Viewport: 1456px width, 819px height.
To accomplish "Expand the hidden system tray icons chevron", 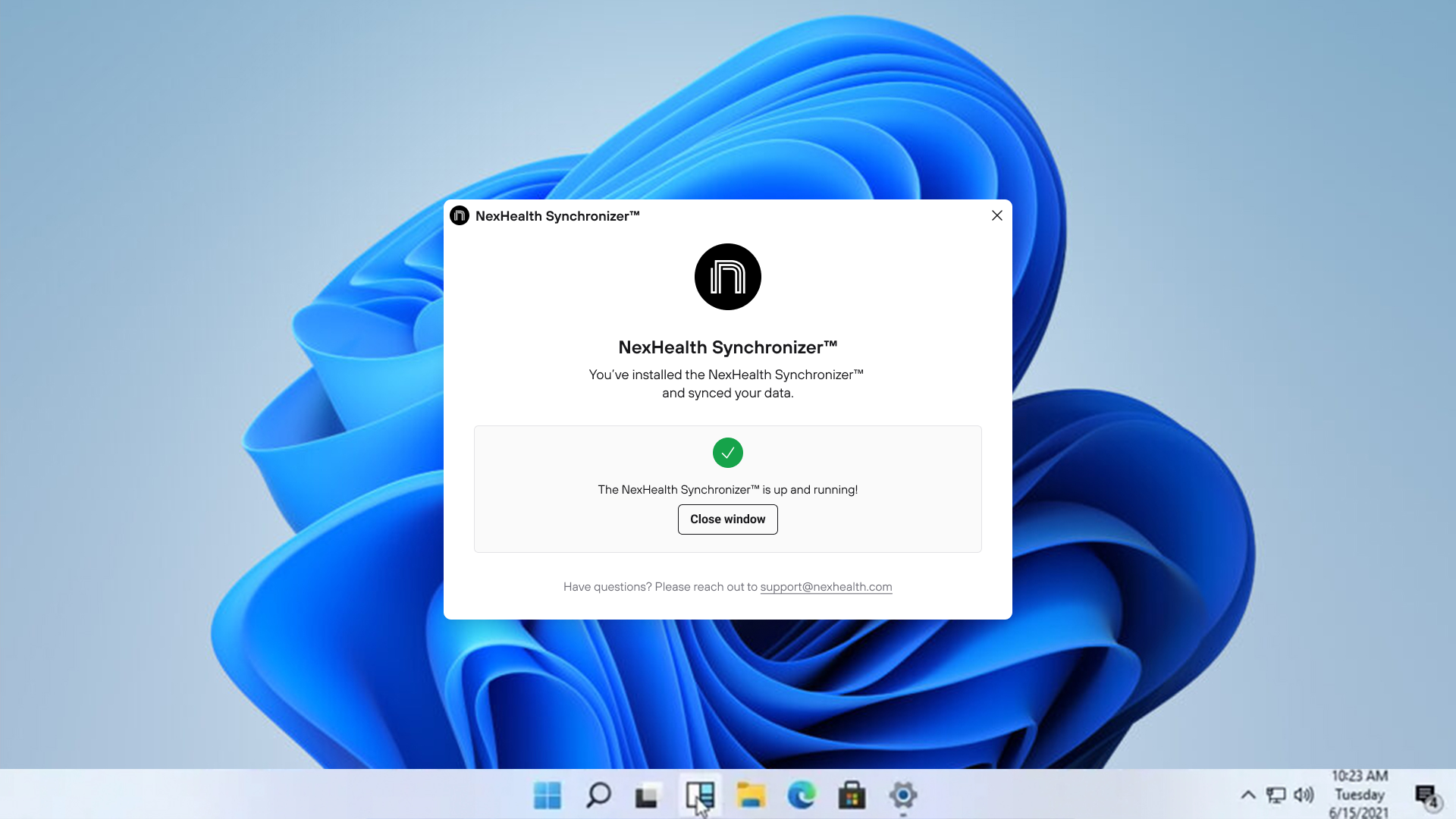I will click(1248, 795).
